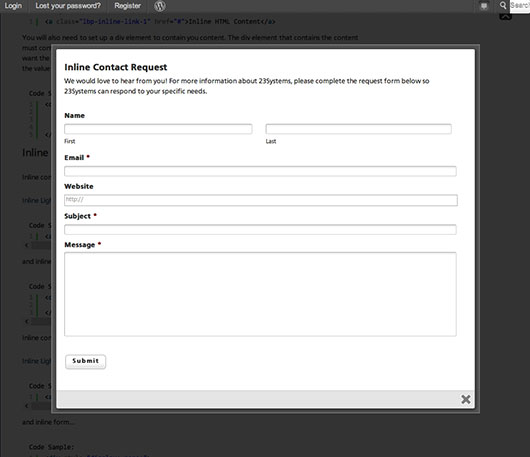Click the magnifying glass search icon
530x457 pixels.
(503, 5)
